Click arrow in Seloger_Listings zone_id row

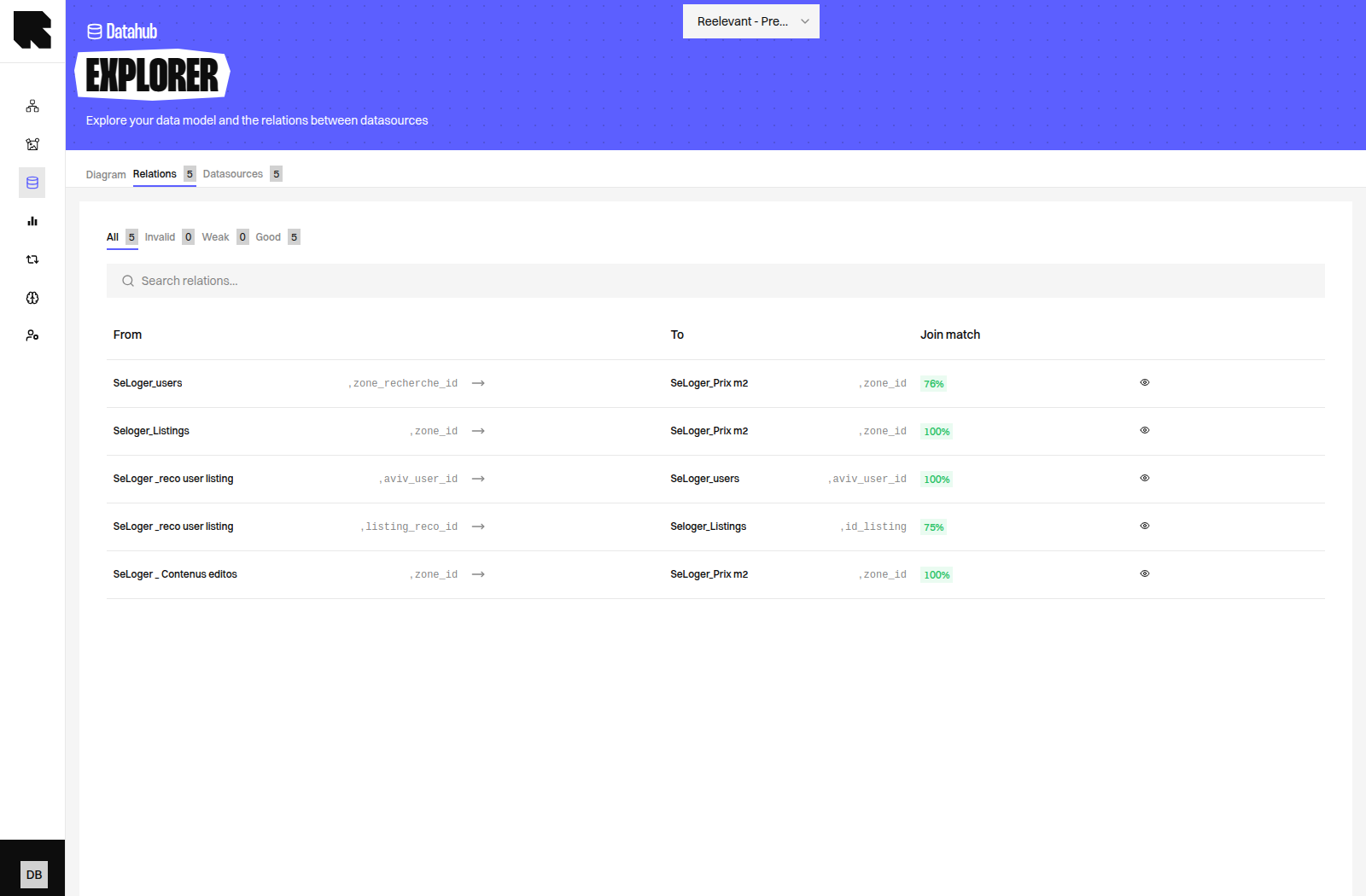478,431
